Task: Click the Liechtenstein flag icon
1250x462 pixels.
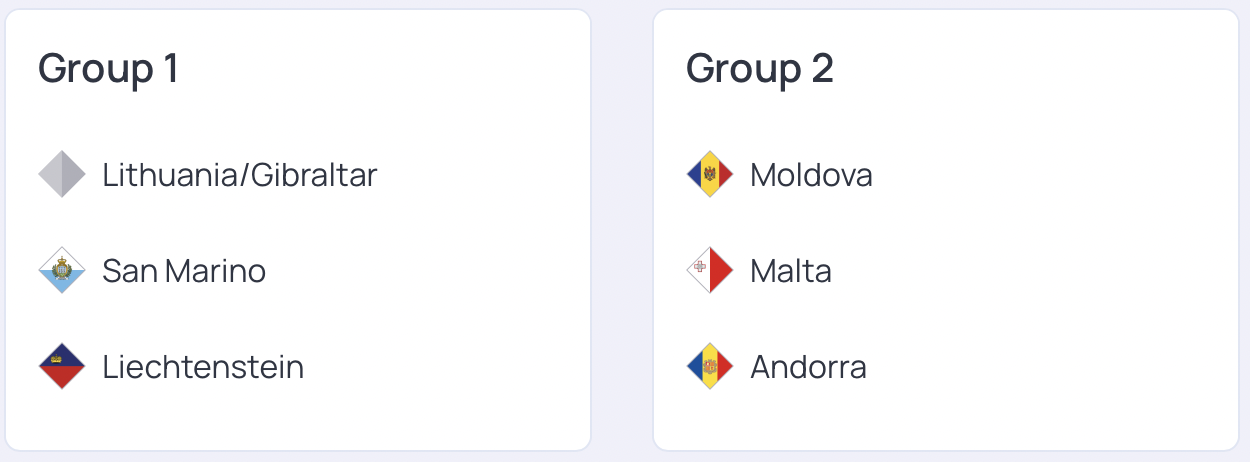Action: (x=62, y=367)
